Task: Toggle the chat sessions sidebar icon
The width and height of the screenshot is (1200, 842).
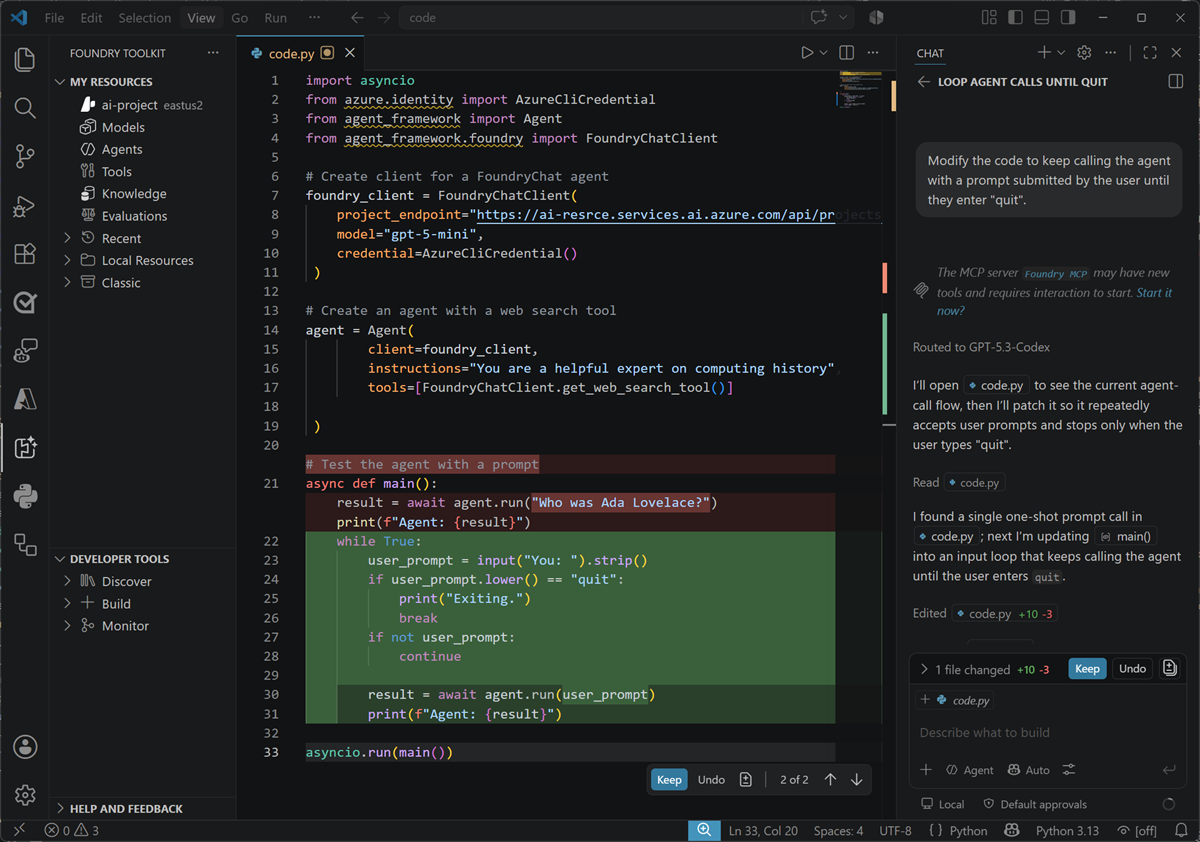Action: coord(1176,82)
